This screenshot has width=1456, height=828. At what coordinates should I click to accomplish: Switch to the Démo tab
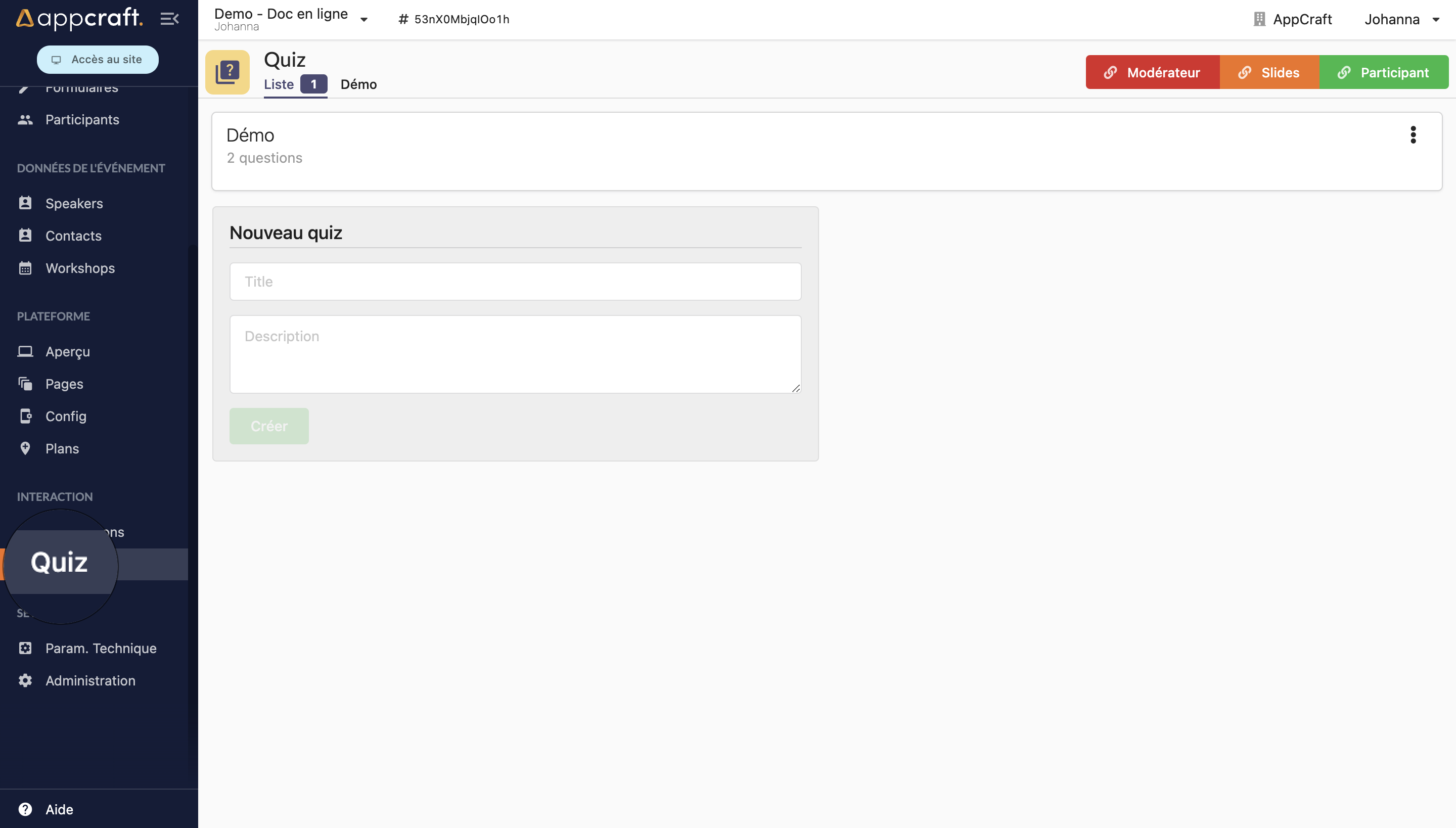point(358,84)
